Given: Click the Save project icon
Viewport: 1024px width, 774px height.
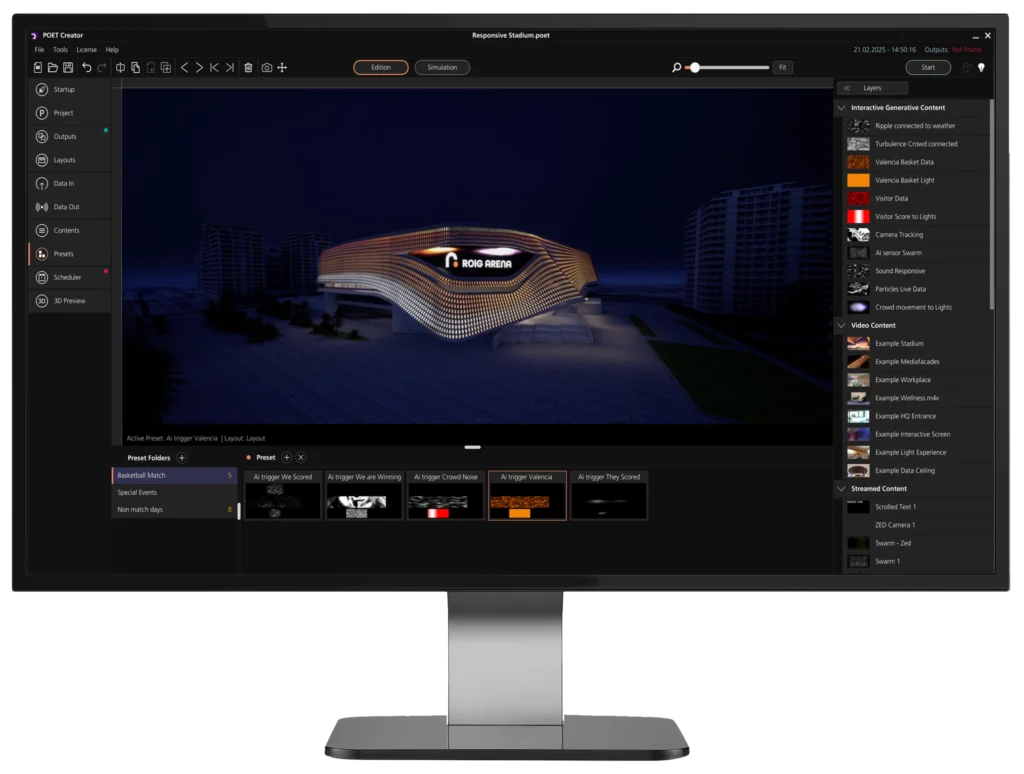Looking at the screenshot, I should click(x=68, y=68).
